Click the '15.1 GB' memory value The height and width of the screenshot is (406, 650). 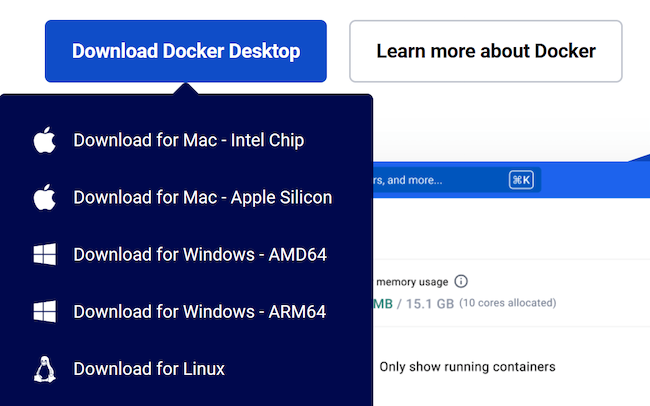click(x=430, y=304)
